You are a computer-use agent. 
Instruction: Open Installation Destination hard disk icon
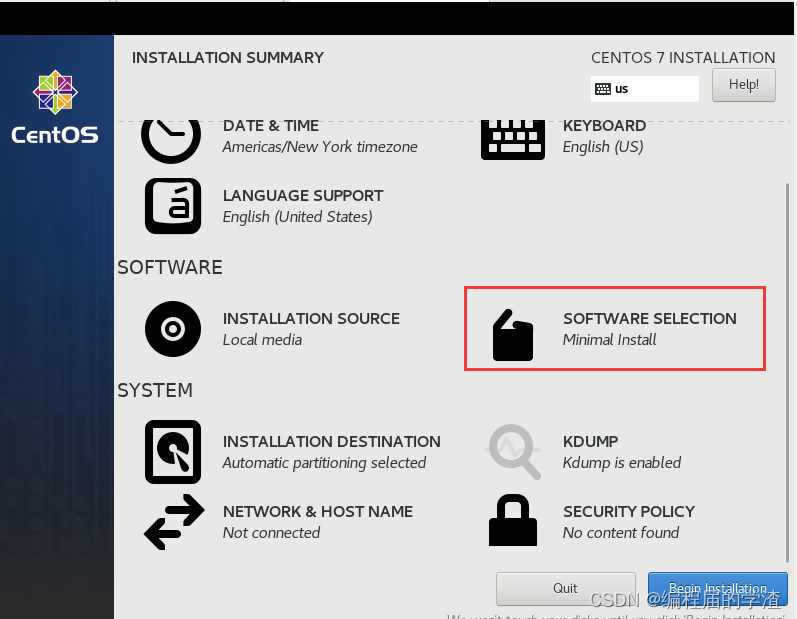tap(173, 452)
